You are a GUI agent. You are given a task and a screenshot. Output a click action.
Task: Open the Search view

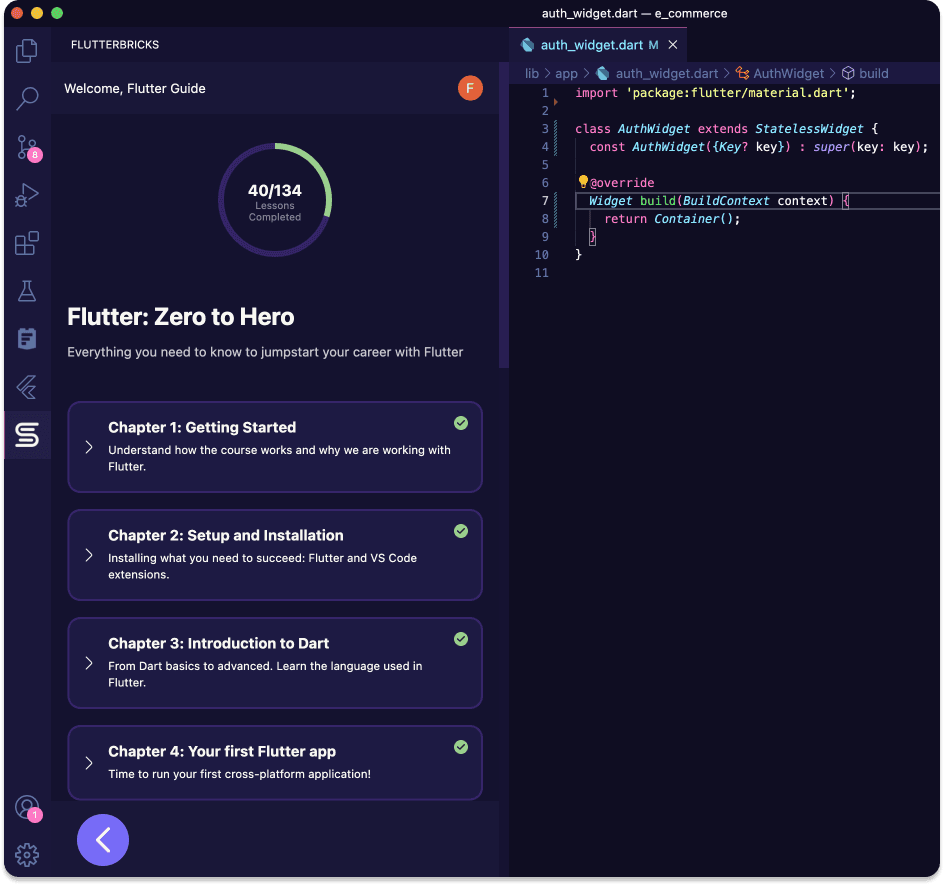(26, 98)
